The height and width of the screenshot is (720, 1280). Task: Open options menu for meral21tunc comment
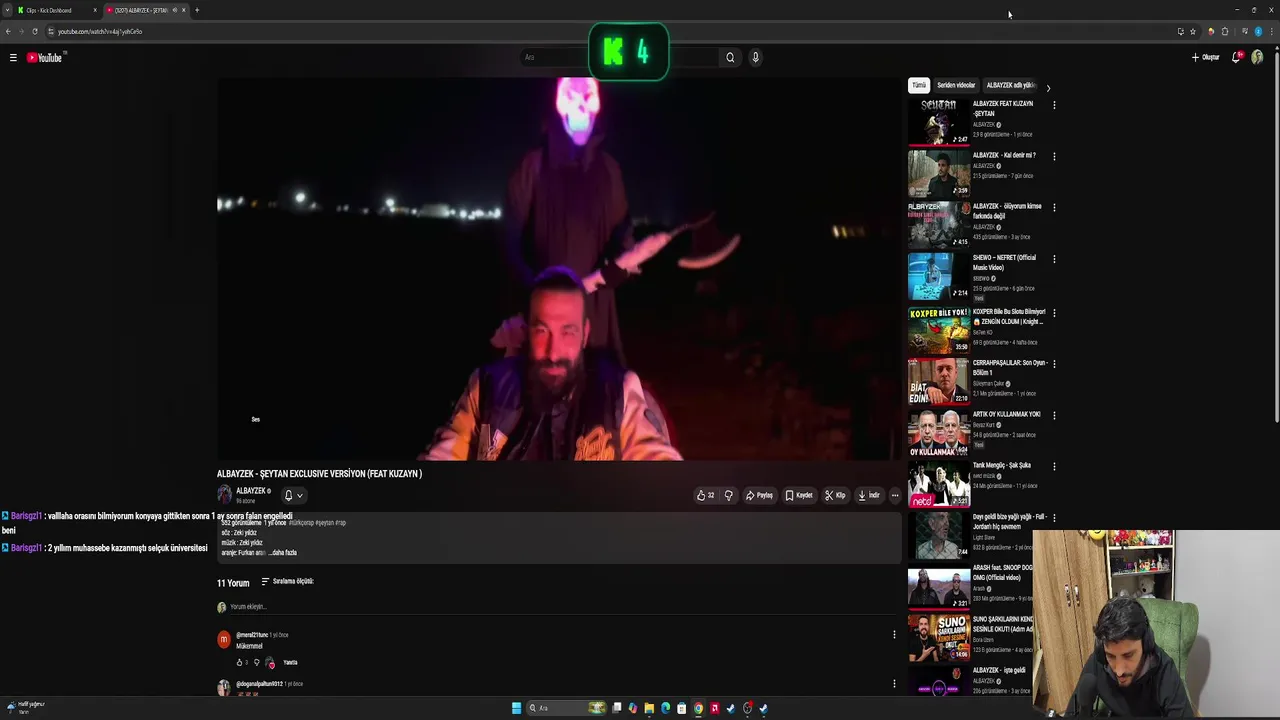click(894, 635)
